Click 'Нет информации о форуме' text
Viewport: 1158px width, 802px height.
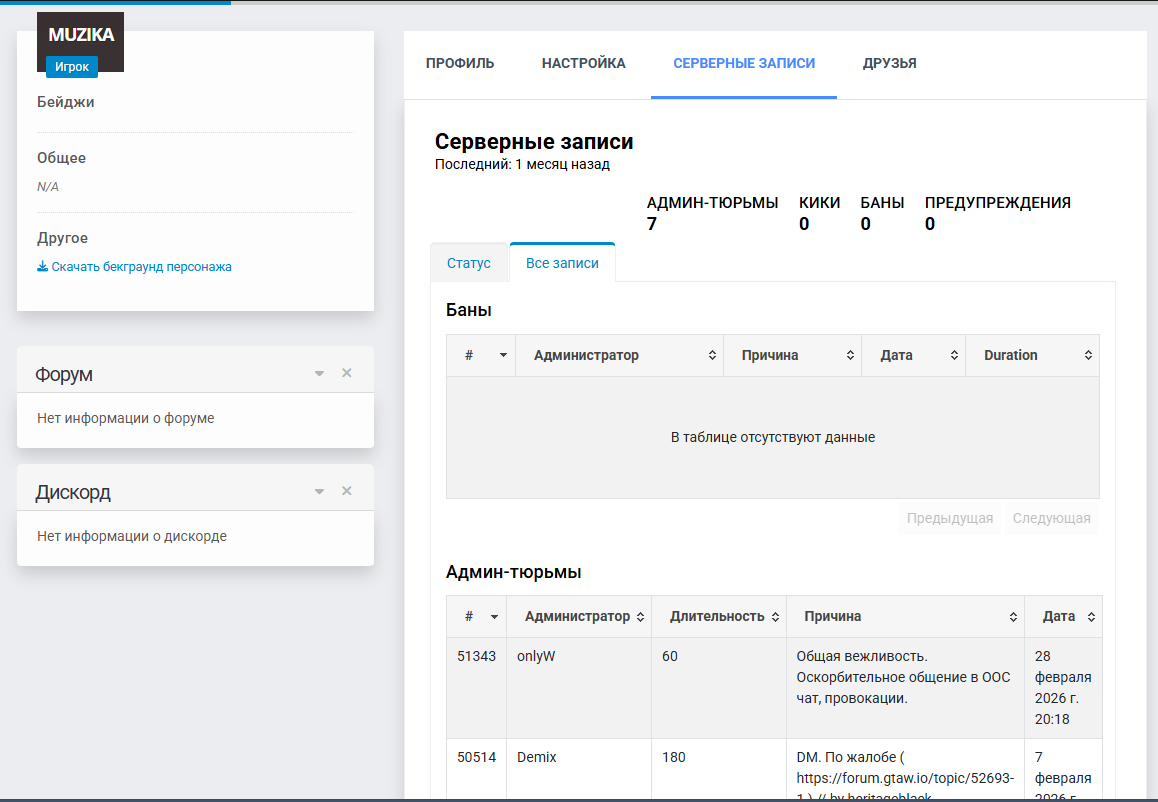click(126, 418)
